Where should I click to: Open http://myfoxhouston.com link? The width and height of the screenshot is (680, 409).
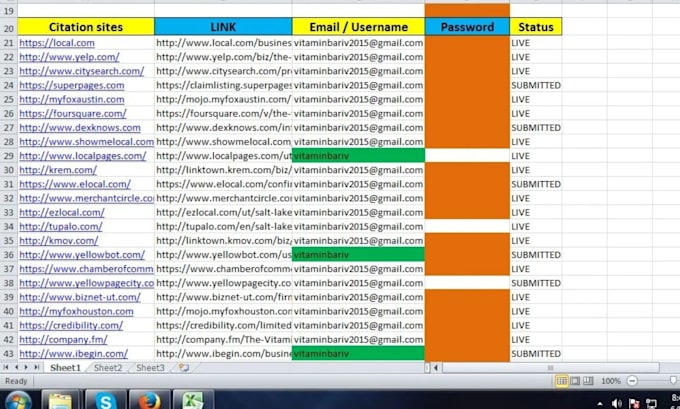(76, 311)
